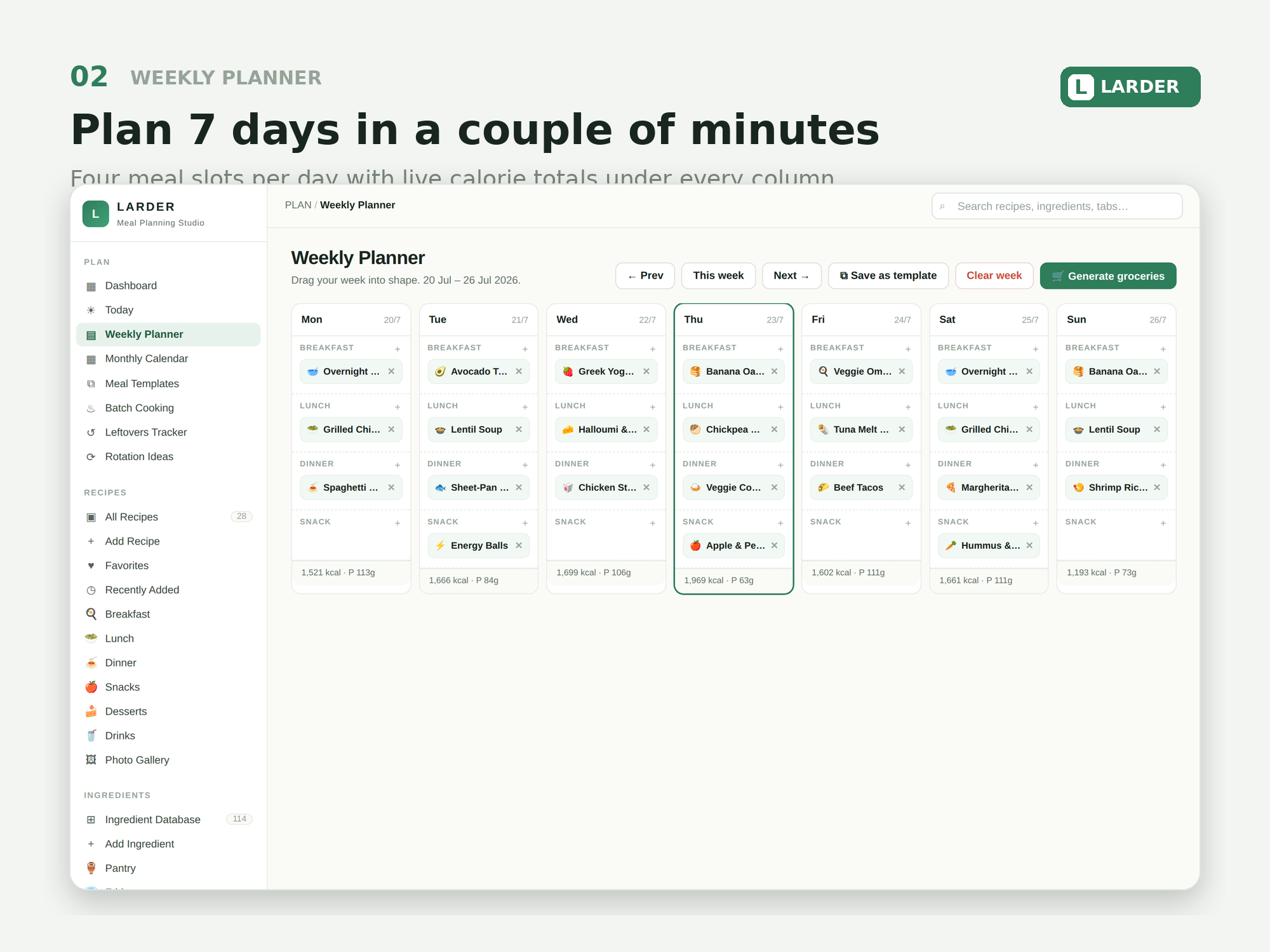Remove Energy Balls from Tuesday snack

[519, 545]
